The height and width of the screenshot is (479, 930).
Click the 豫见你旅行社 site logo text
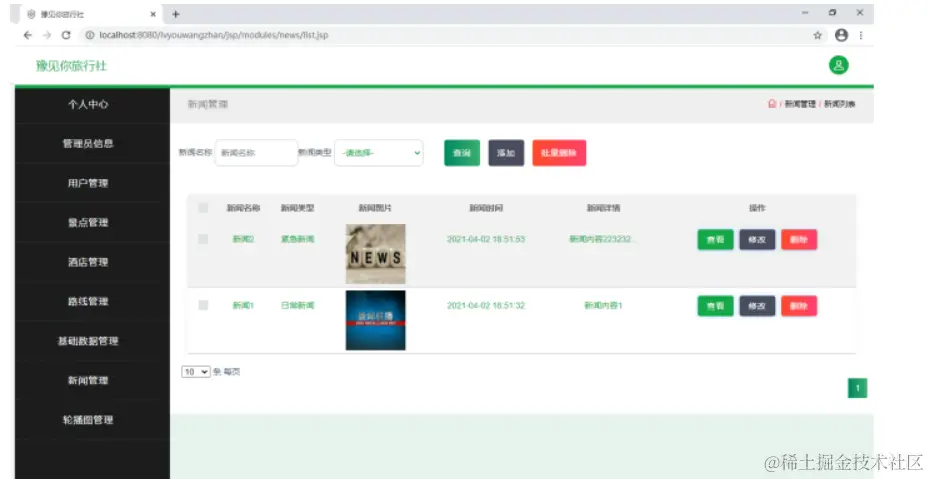pyautogui.click(x=71, y=66)
